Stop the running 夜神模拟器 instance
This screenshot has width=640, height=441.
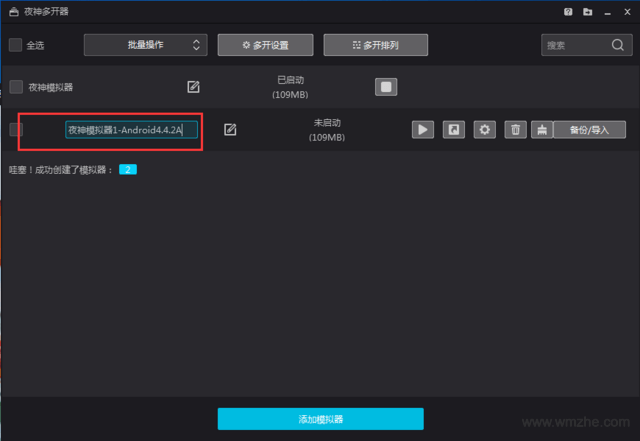pos(386,87)
